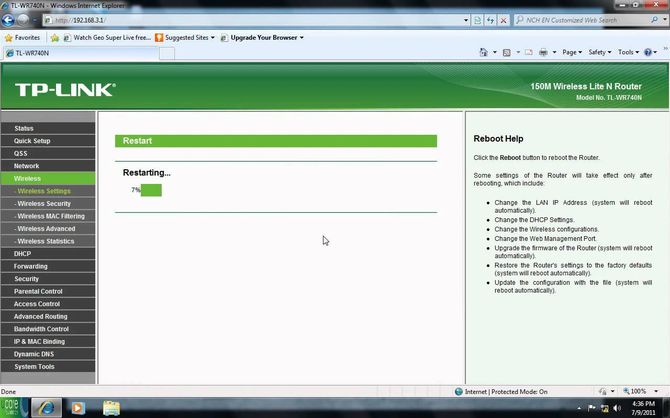The width and height of the screenshot is (670, 418).
Task: Click the Start button orb
Action: coord(13,408)
